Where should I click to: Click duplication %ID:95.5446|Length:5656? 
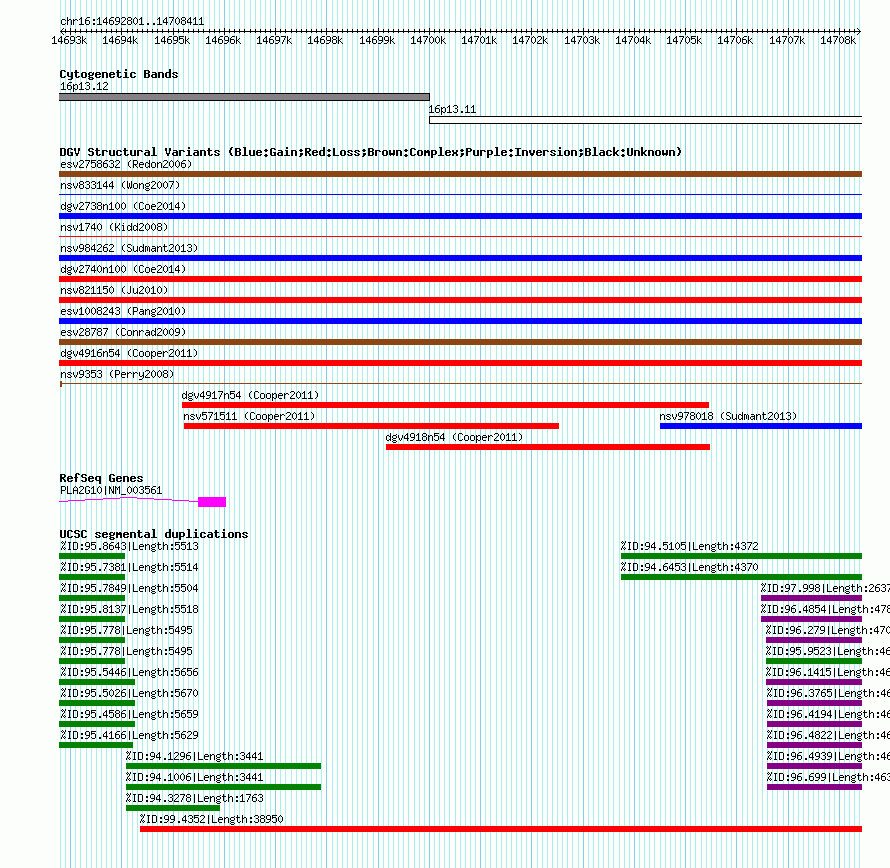(129, 672)
